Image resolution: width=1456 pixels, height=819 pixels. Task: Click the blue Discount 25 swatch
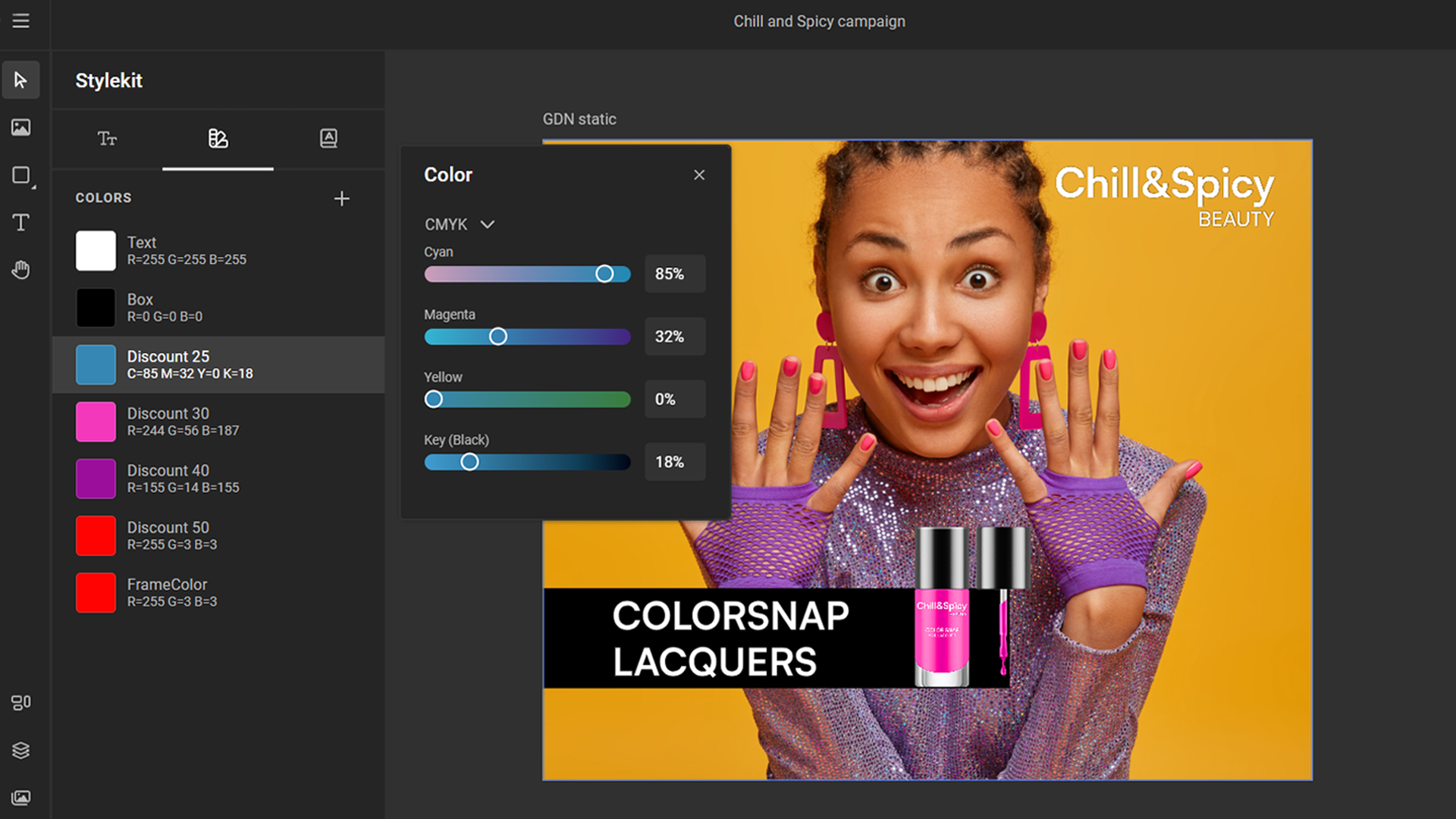96,365
